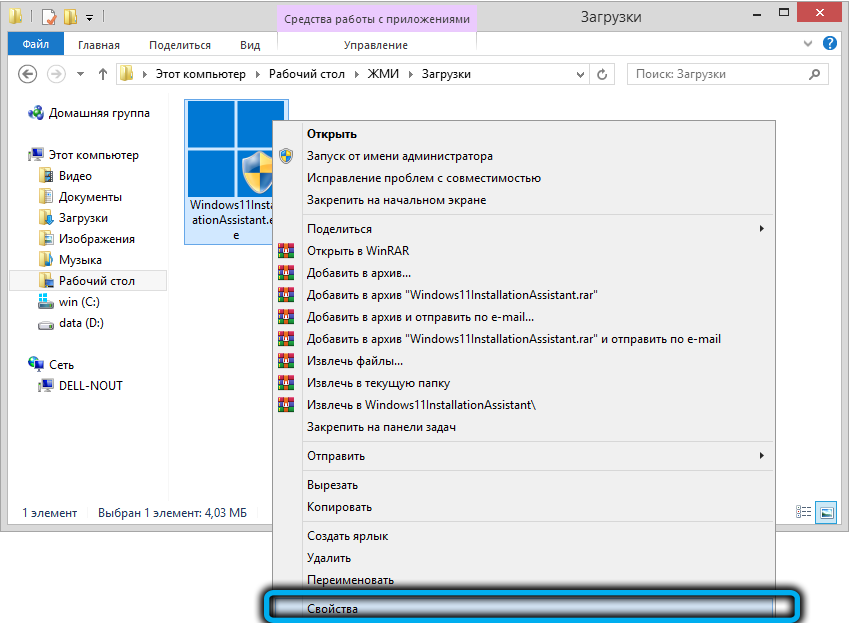Switch to details list view mode
Image resolution: width=849 pixels, height=623 pixels.
coord(804,512)
